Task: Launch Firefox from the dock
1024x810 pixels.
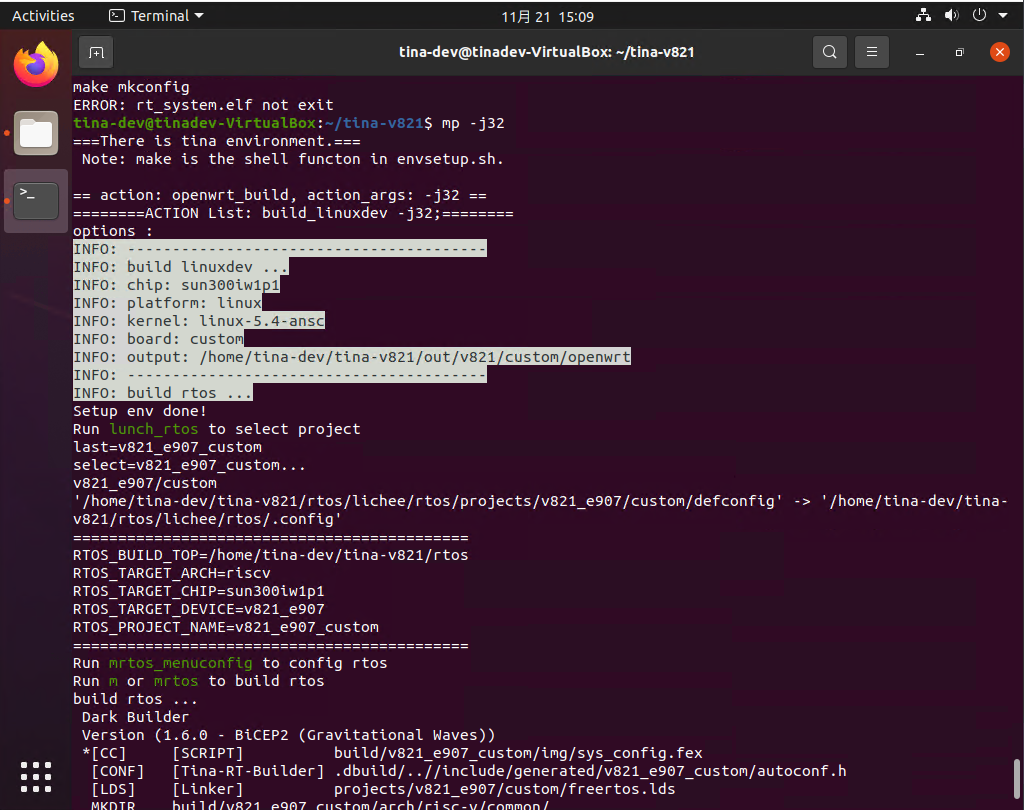Action: pos(36,66)
